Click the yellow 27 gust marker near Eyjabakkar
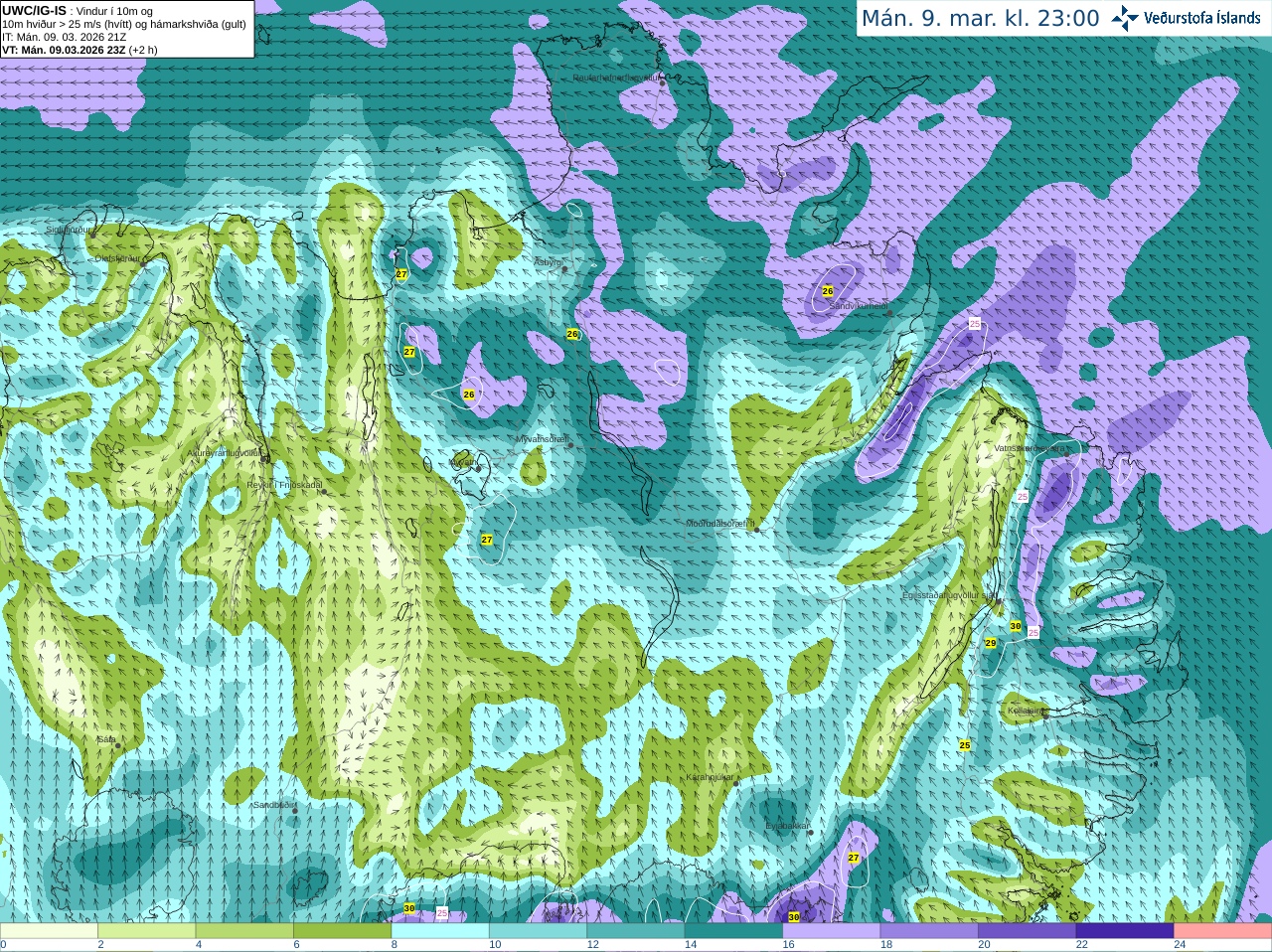This screenshot has height=952, width=1272. 854,858
